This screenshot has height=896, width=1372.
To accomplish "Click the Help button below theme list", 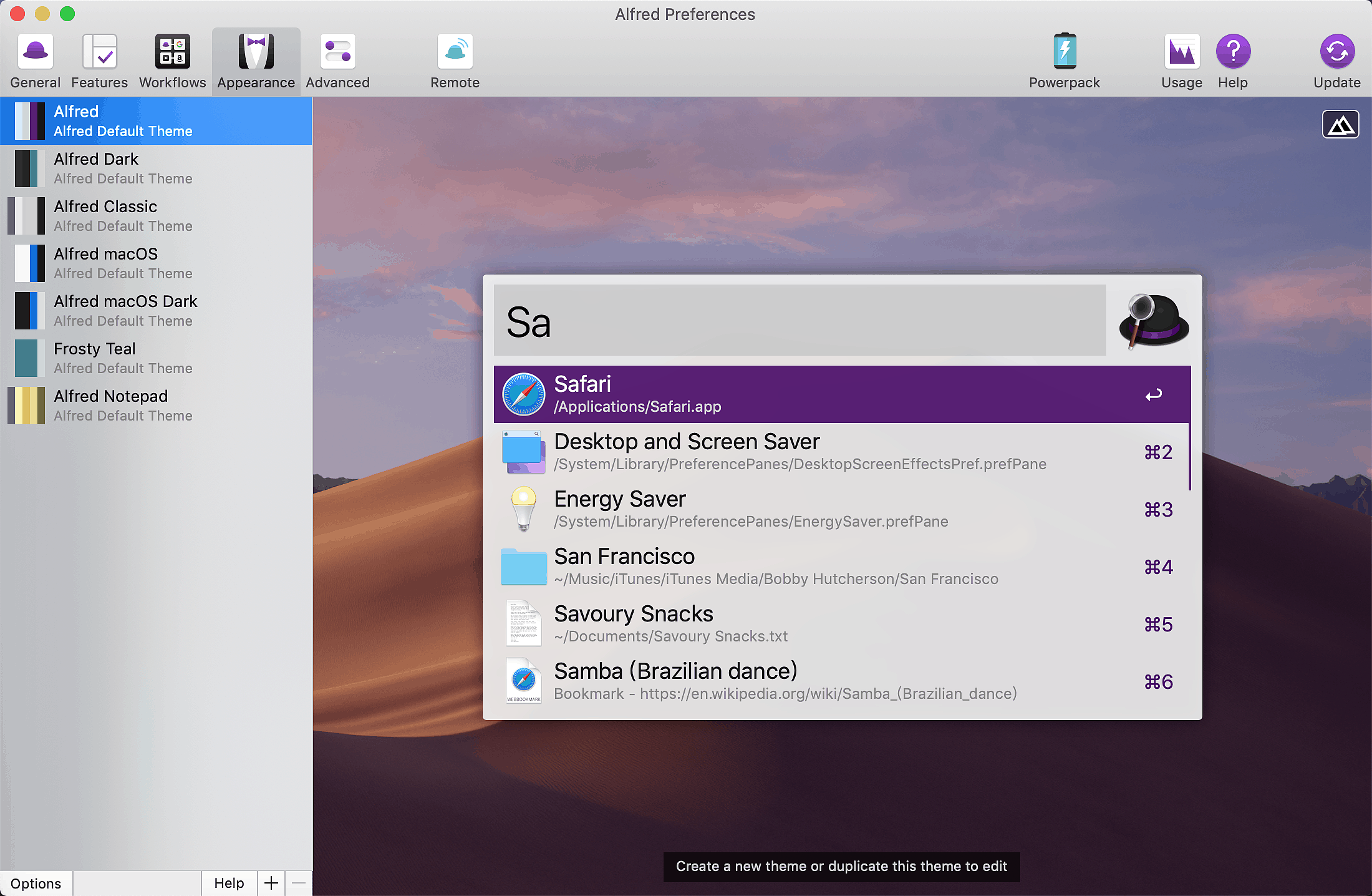I will pyautogui.click(x=229, y=884).
